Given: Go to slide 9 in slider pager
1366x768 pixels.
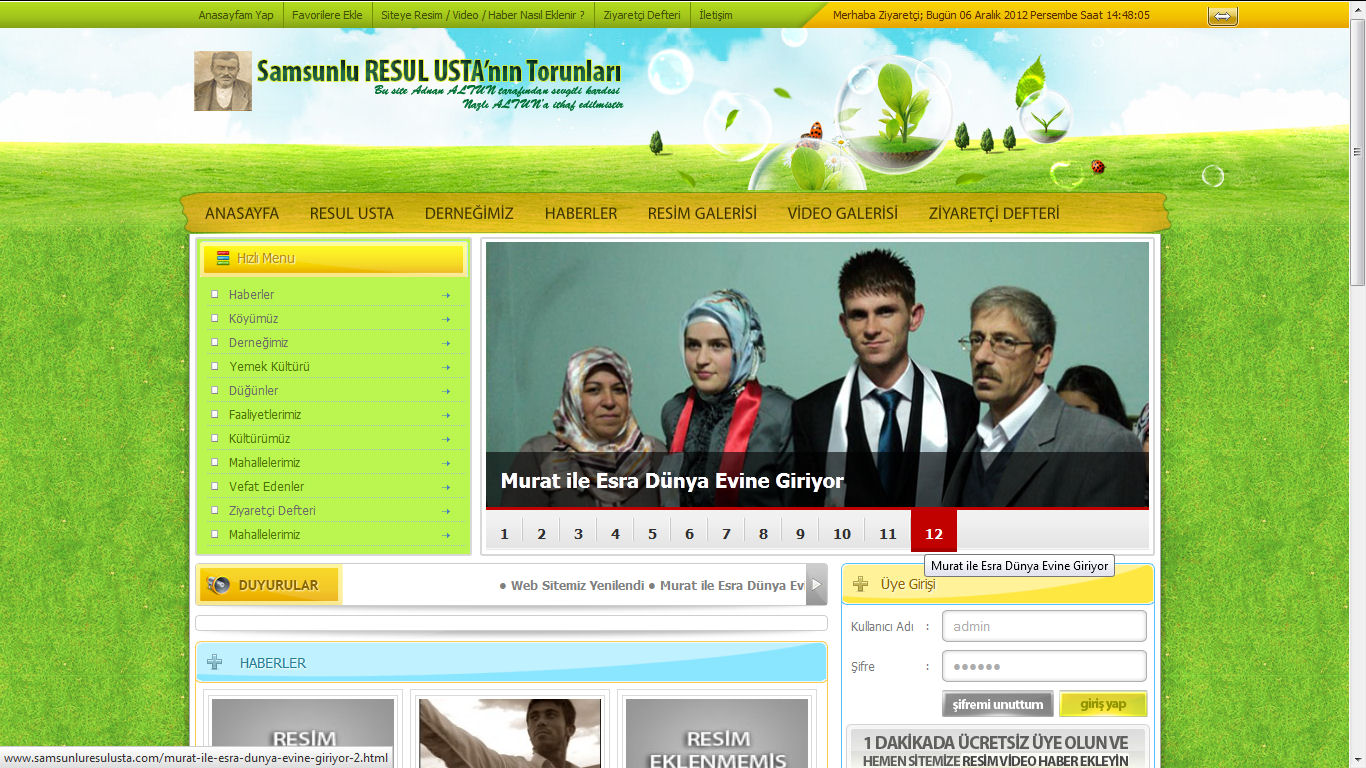Looking at the screenshot, I should 800,532.
